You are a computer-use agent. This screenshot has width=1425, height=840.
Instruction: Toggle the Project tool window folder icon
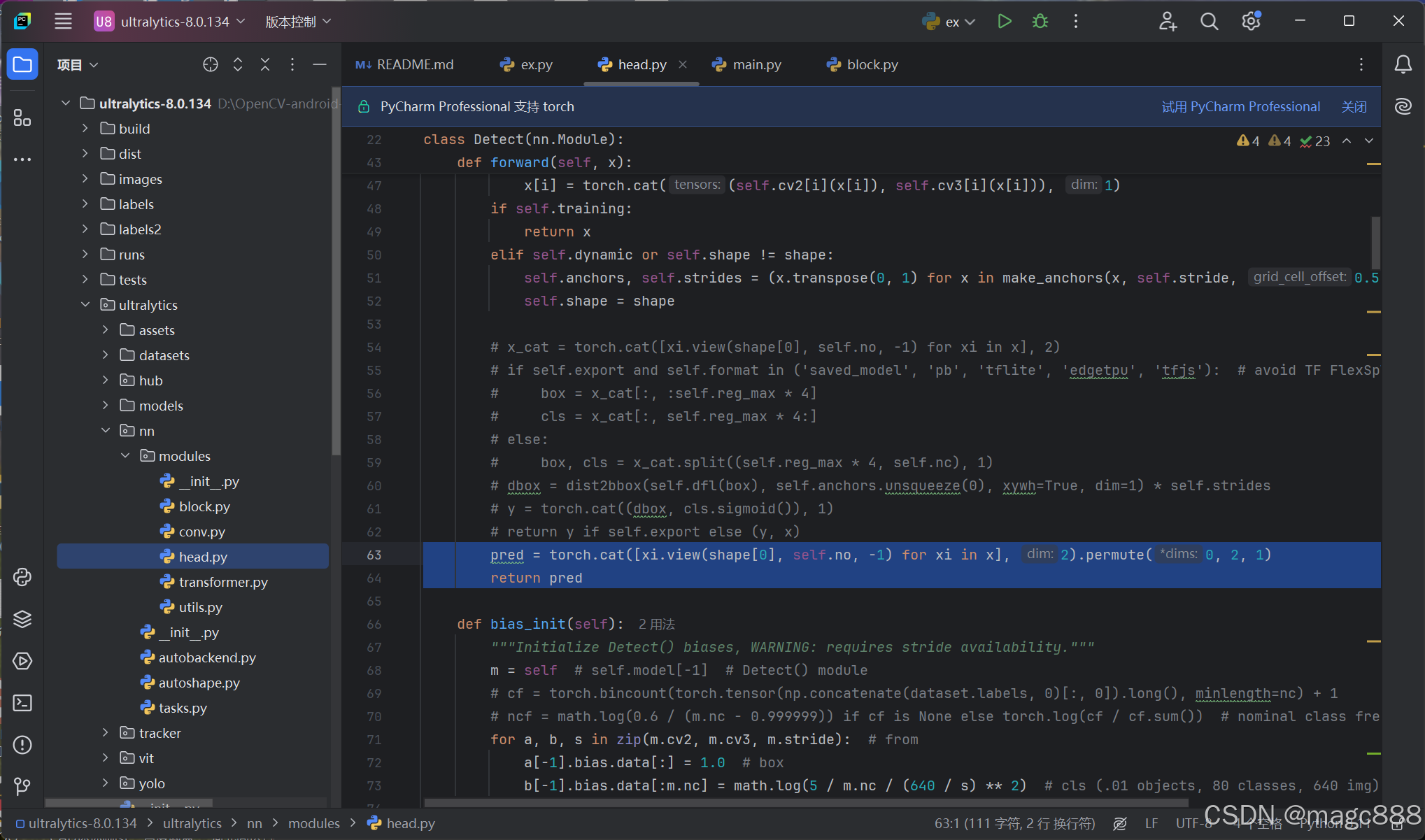coord(22,65)
